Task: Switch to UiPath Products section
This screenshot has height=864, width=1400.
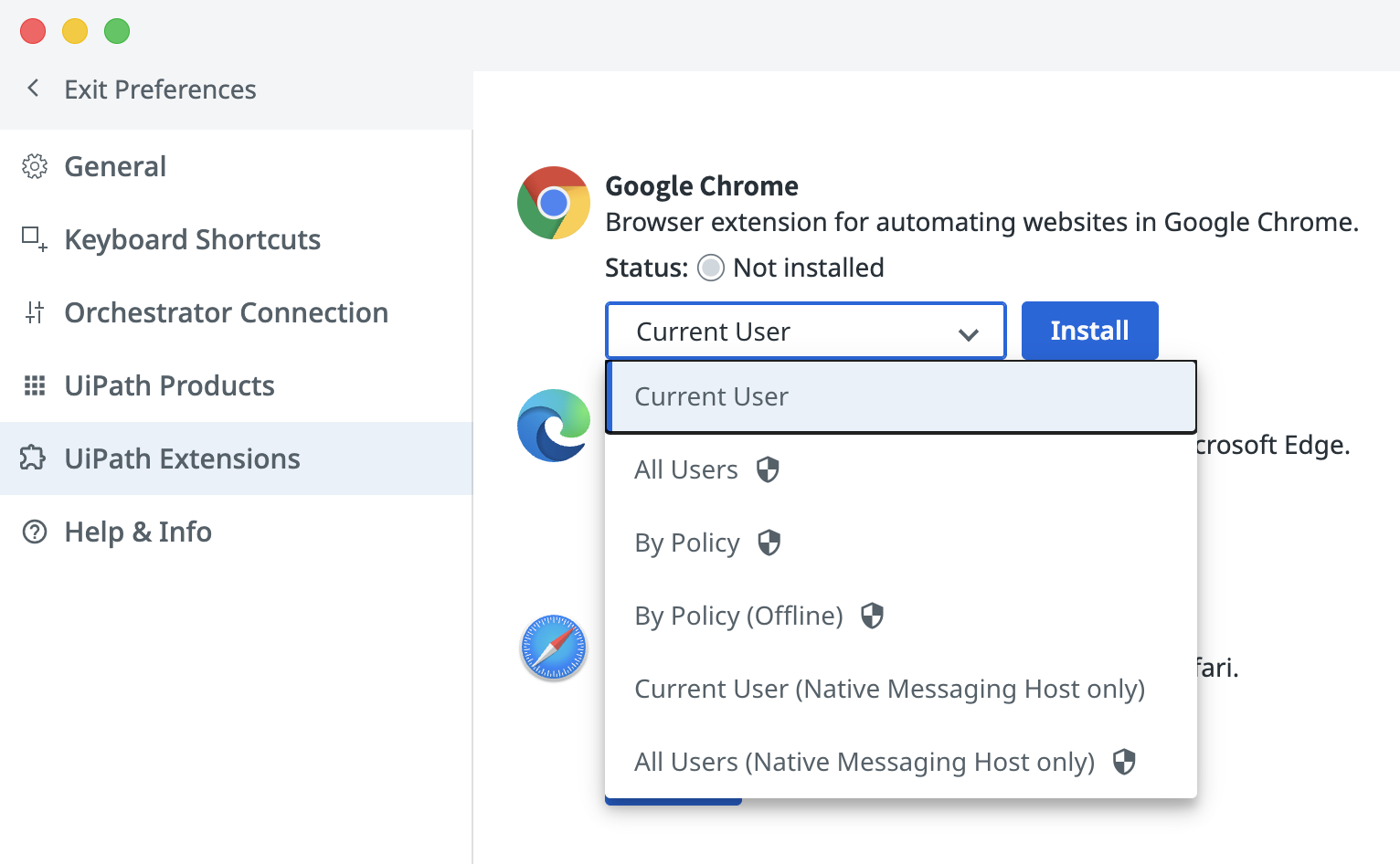Action: [236, 385]
